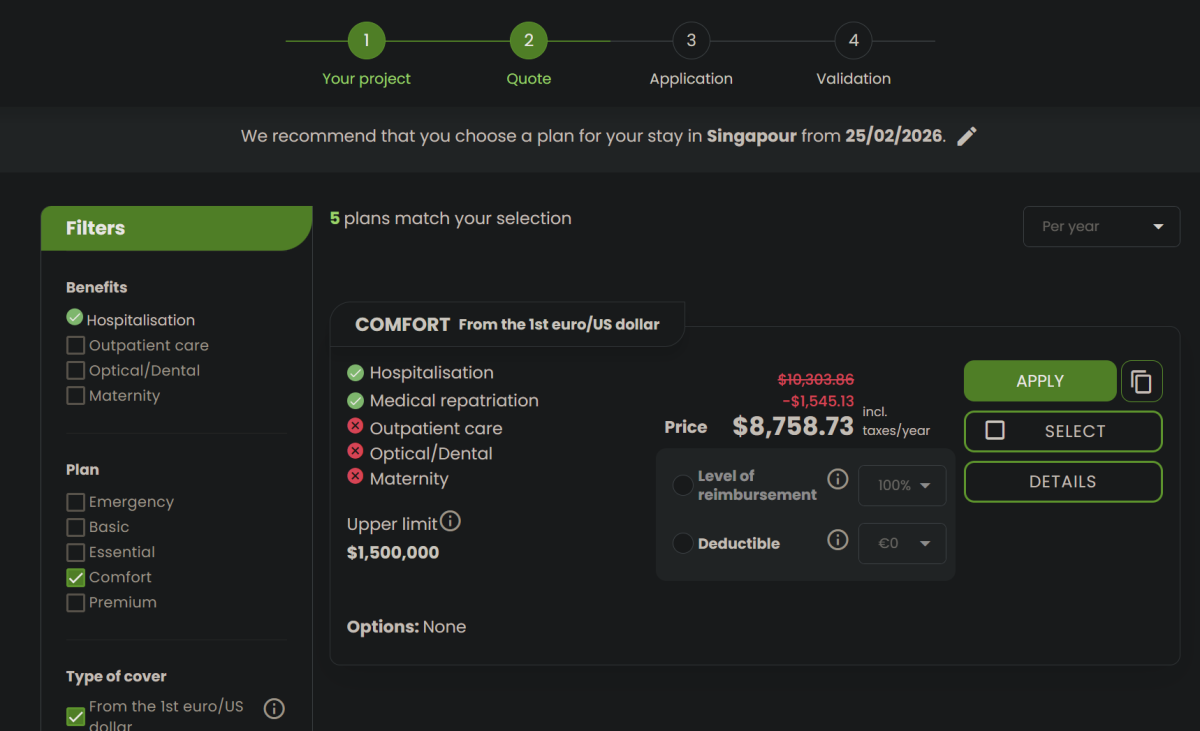Image resolution: width=1200 pixels, height=731 pixels.
Task: Click the copy icon next to APPLY
Action: [1141, 381]
